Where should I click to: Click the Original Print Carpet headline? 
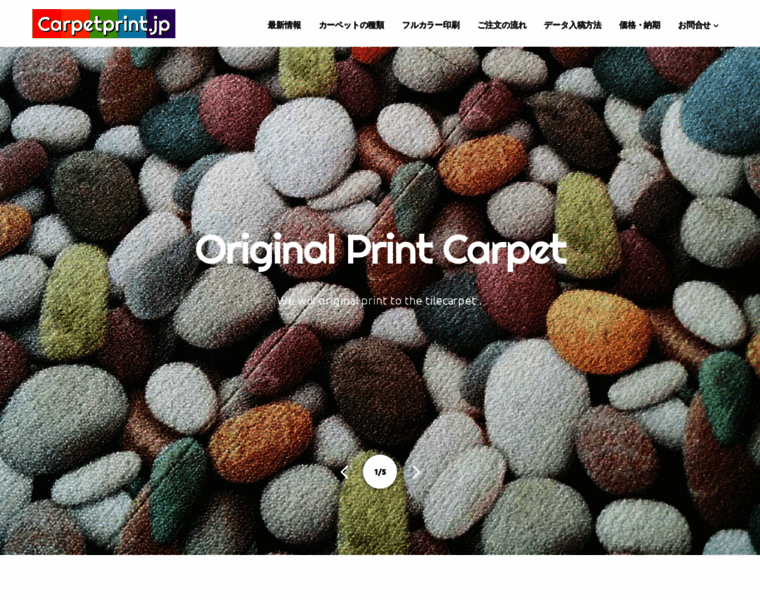[380, 250]
